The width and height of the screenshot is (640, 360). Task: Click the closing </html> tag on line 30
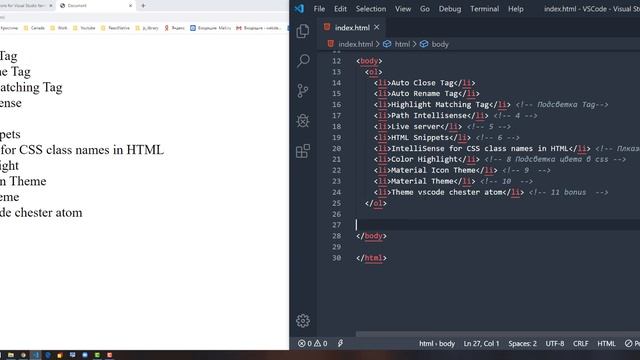371,258
